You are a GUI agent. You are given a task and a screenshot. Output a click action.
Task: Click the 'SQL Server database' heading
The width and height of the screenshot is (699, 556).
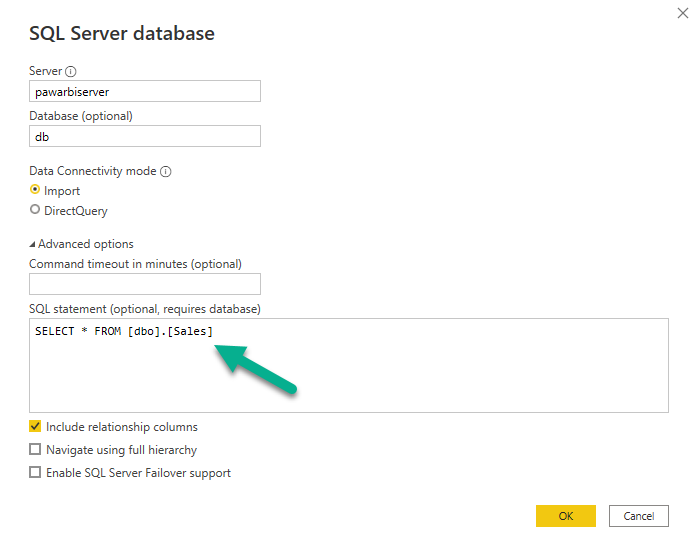pos(122,33)
